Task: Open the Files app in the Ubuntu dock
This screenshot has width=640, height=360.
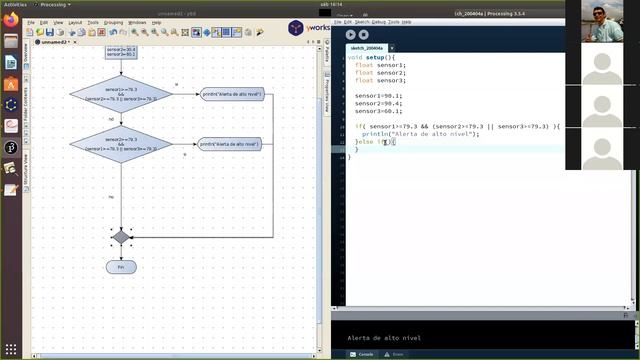Action: [x=11, y=41]
